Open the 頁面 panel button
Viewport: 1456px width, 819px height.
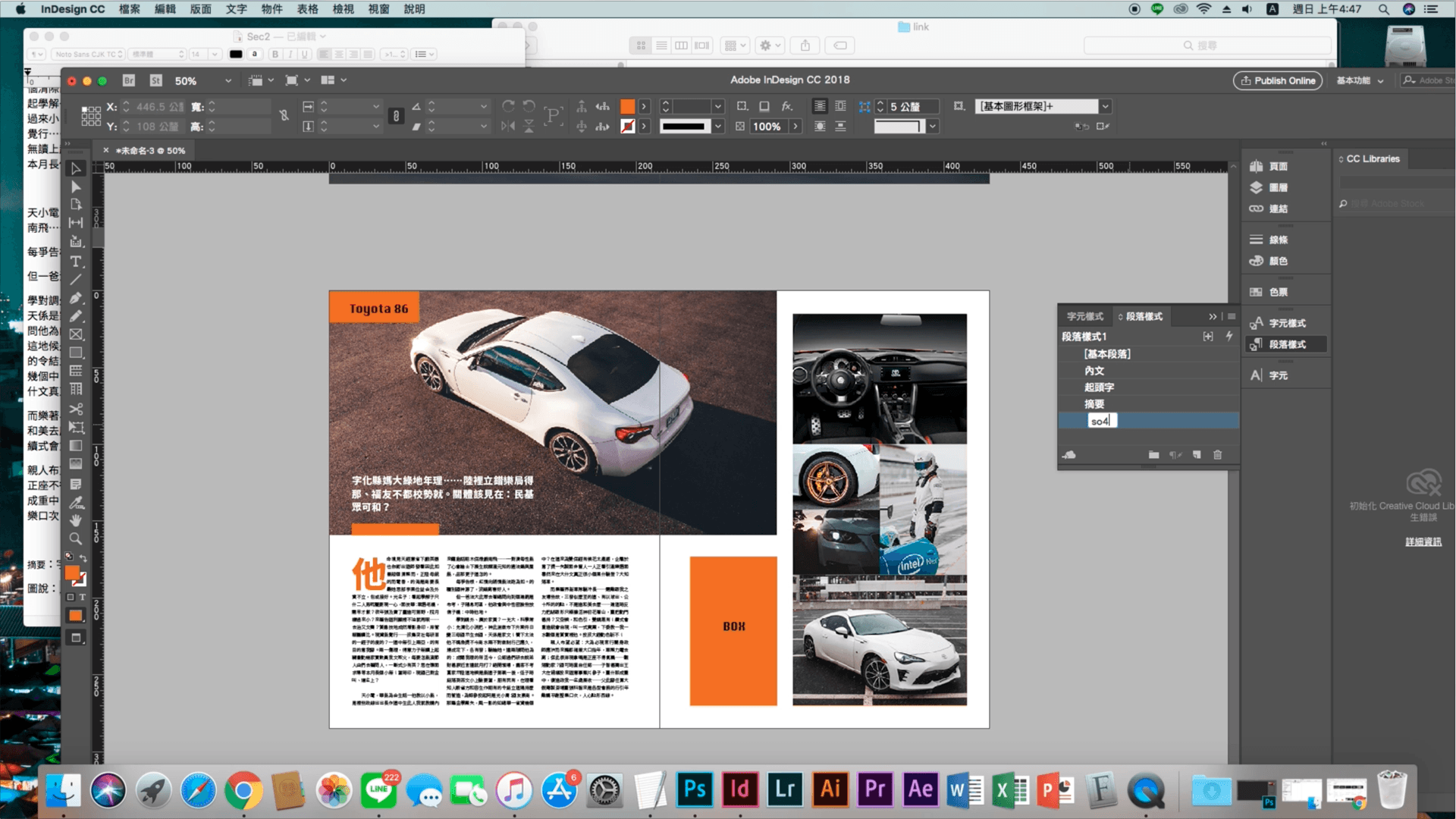[1278, 166]
